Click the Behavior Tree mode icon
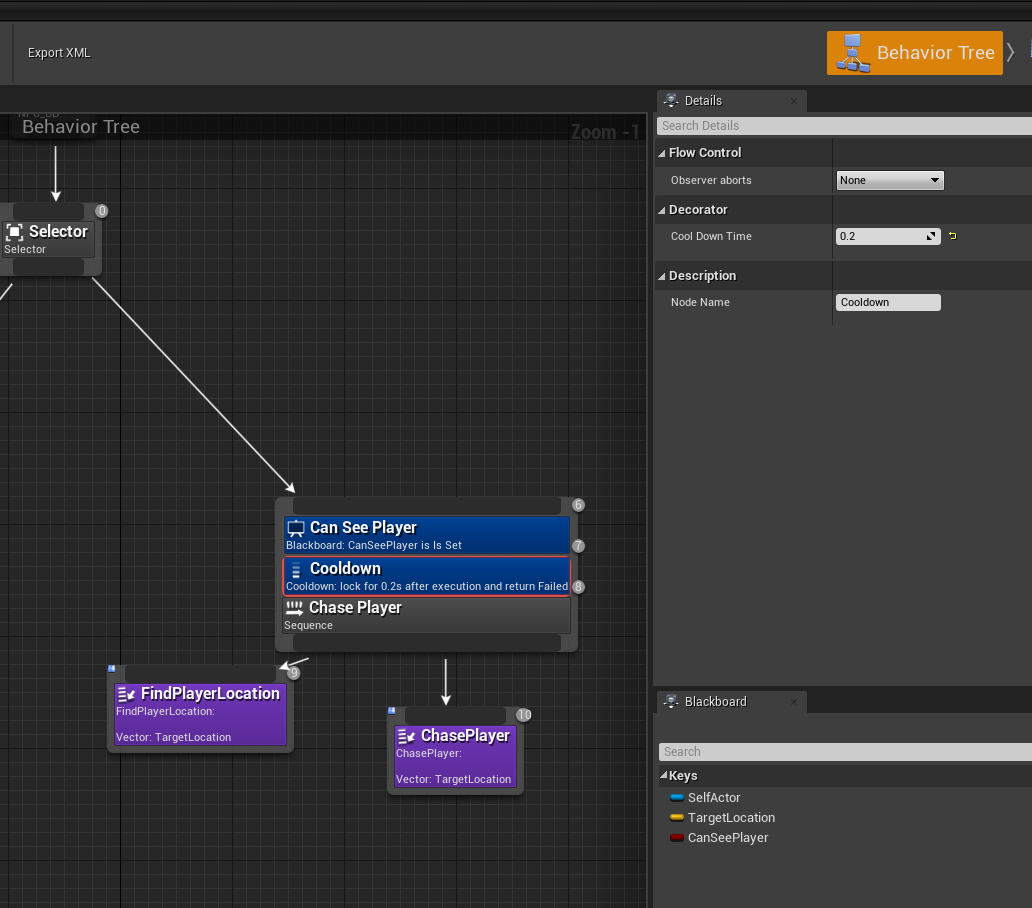Image resolution: width=1032 pixels, height=908 pixels. click(x=852, y=53)
